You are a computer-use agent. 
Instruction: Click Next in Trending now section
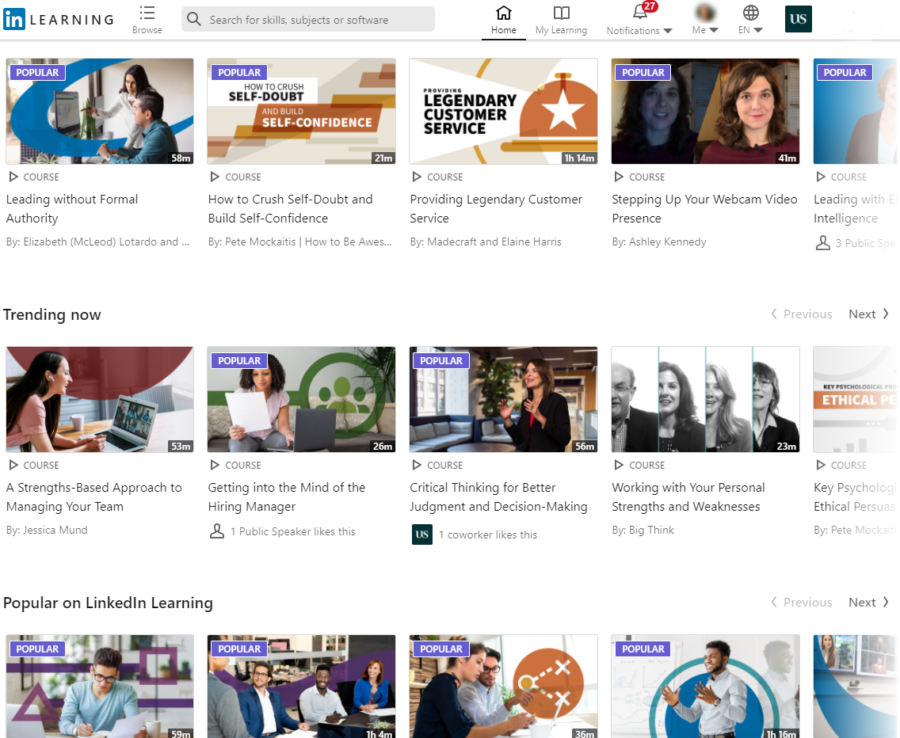866,313
